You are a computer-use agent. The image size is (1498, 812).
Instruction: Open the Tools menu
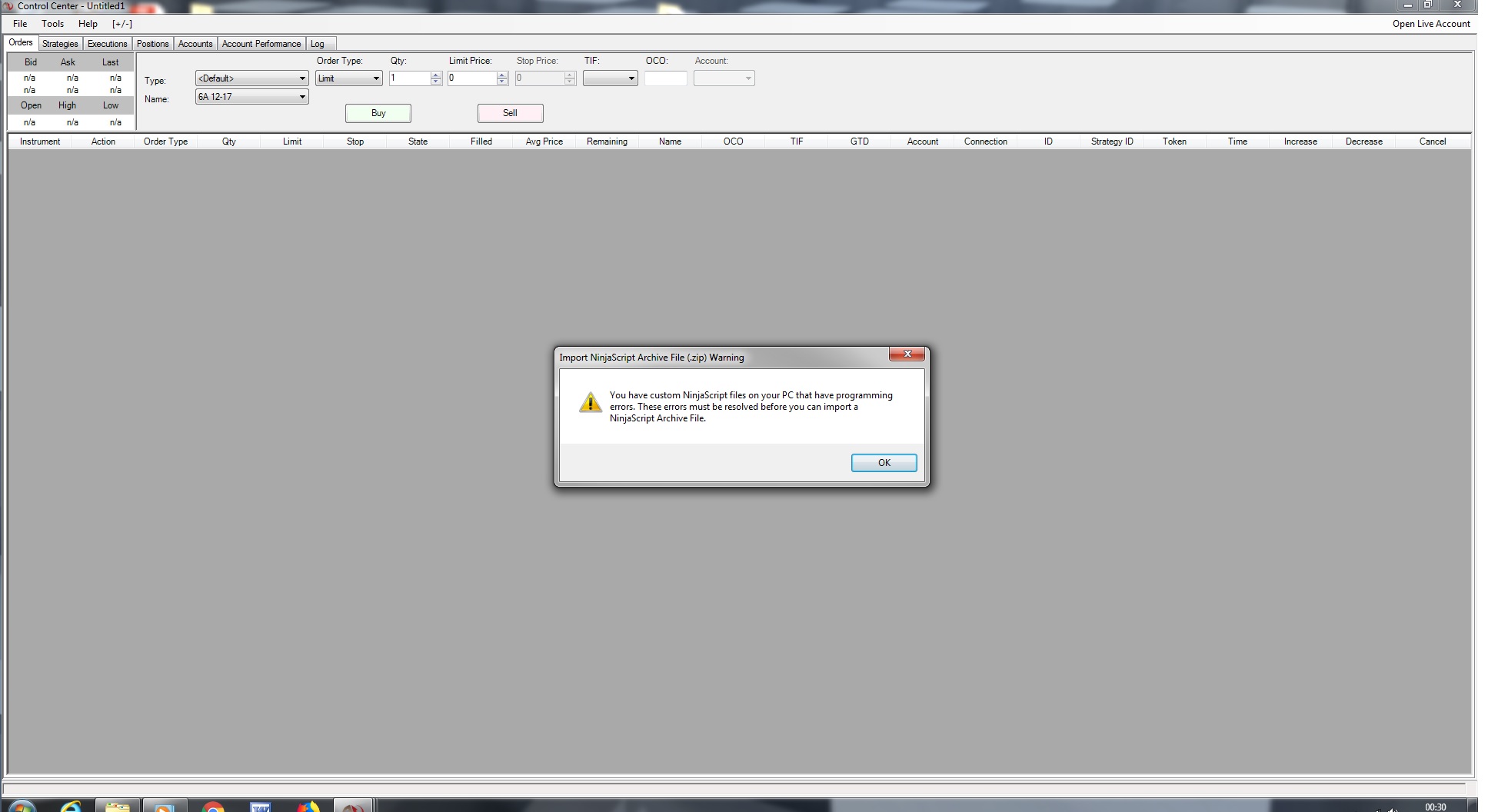tap(53, 24)
